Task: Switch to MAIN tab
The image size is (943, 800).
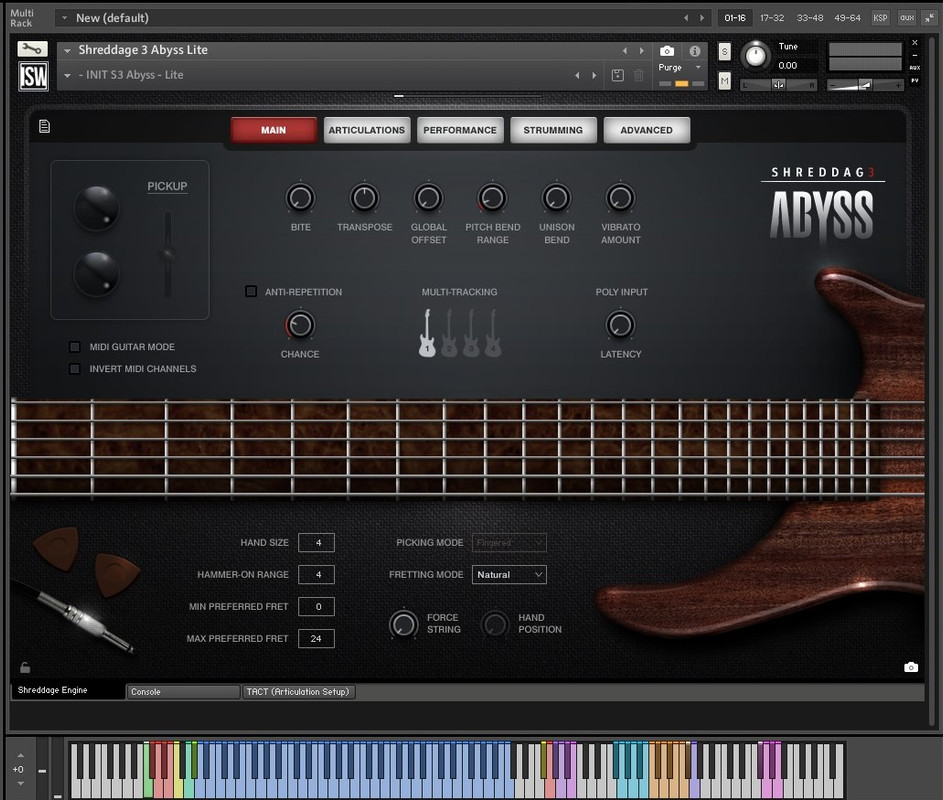Action: pyautogui.click(x=274, y=130)
